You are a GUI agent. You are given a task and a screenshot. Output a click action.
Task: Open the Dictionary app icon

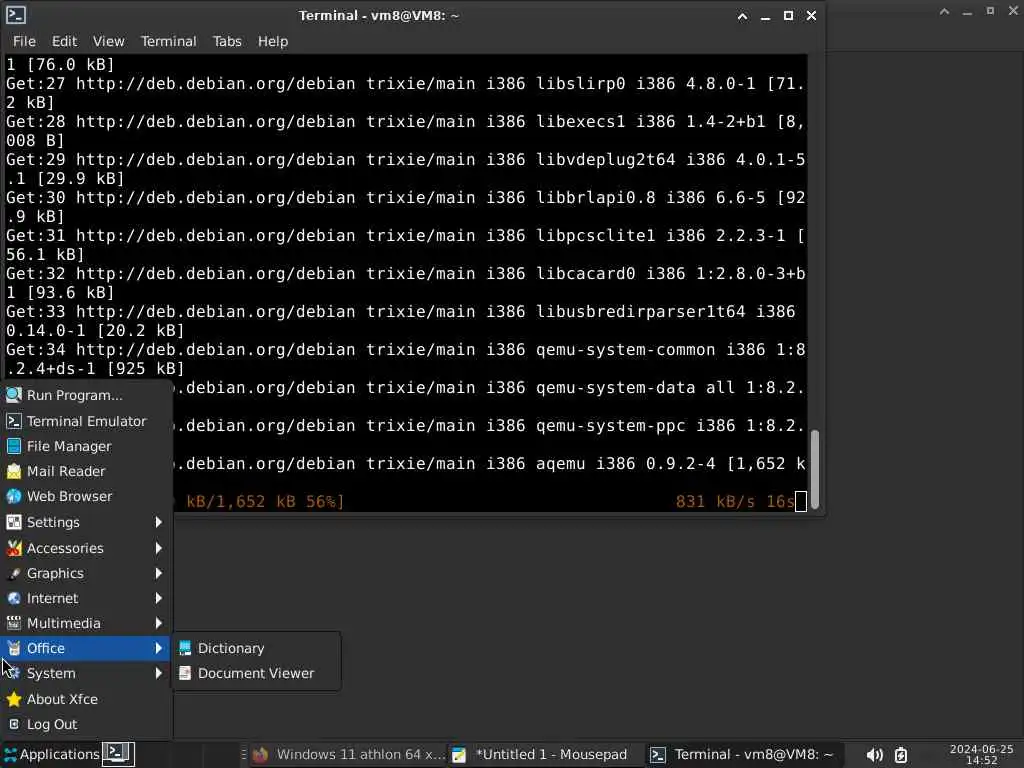(x=185, y=648)
